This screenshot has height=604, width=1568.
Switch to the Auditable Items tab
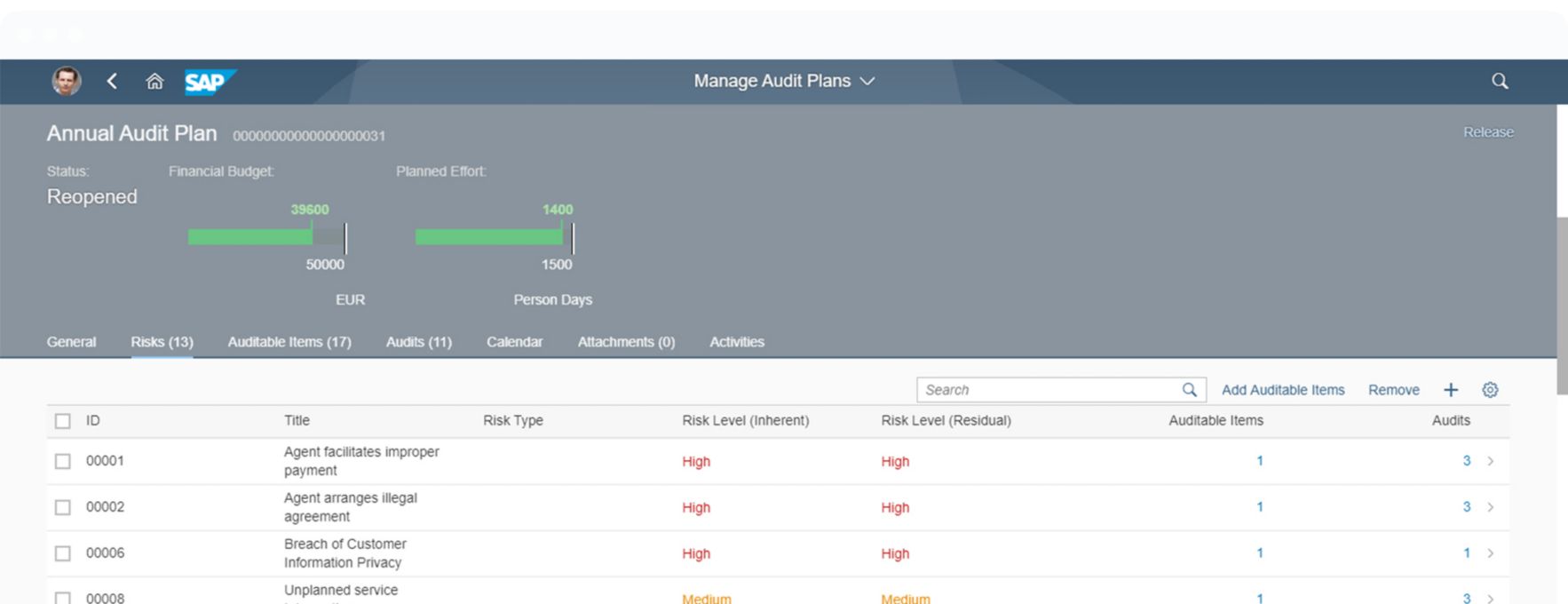point(289,342)
